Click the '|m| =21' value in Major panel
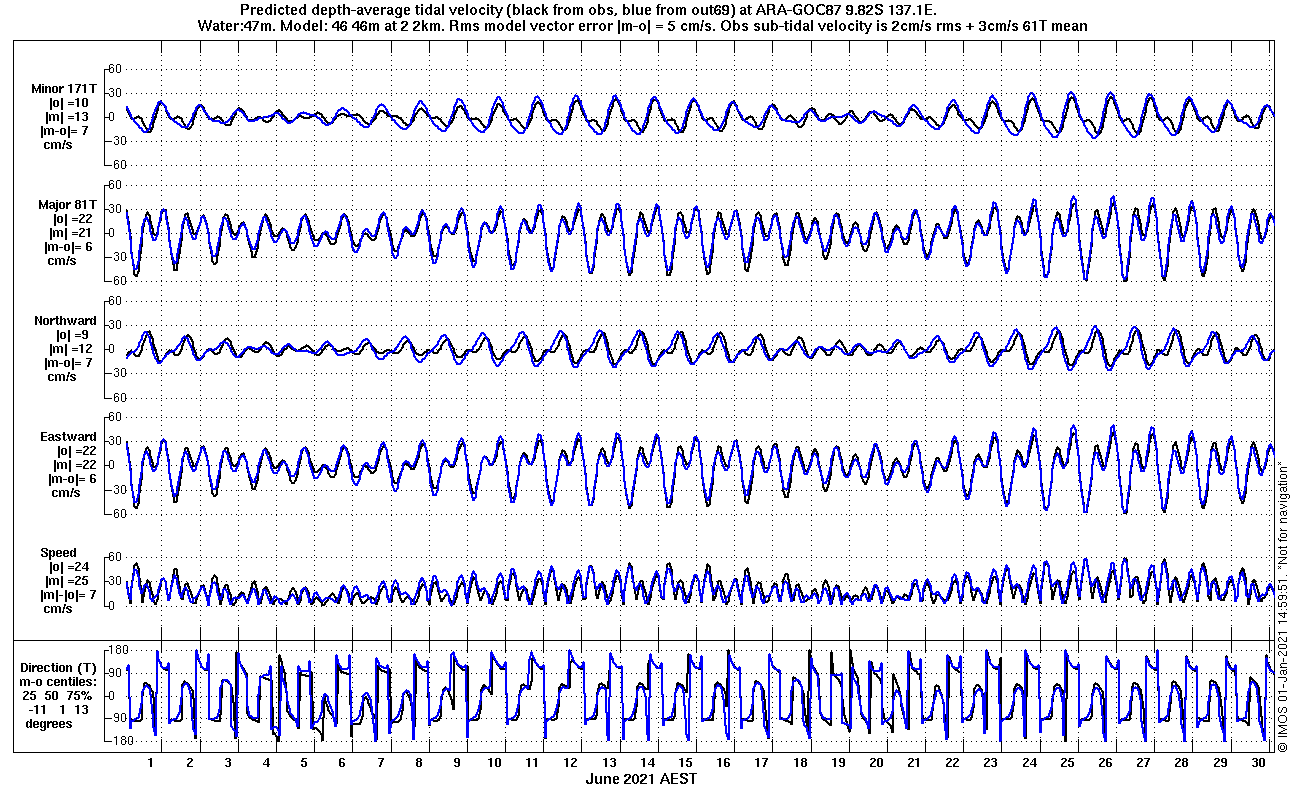1300x800 pixels. (x=71, y=233)
